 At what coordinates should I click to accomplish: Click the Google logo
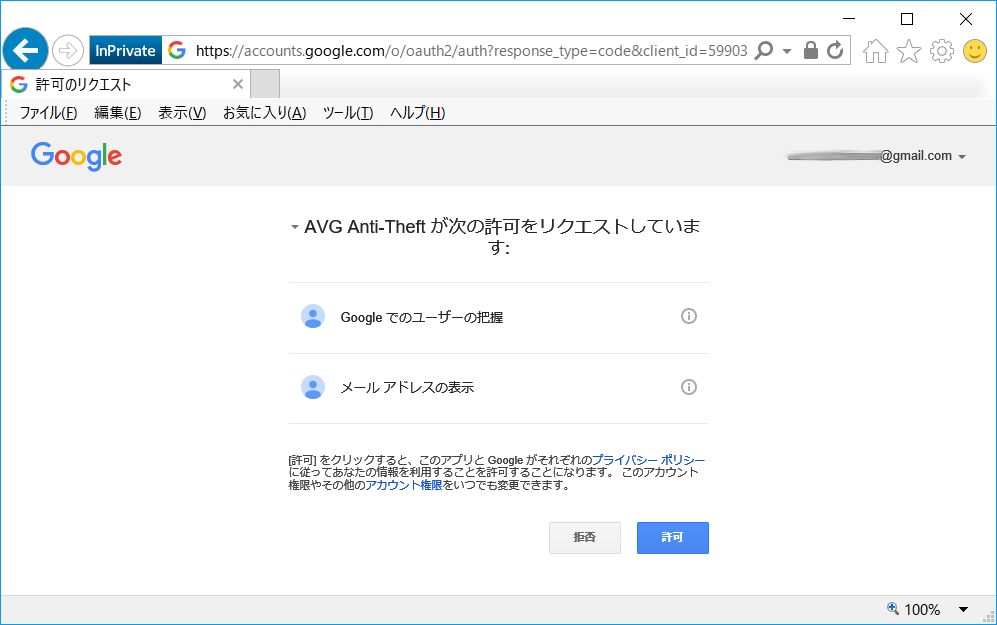coord(76,156)
